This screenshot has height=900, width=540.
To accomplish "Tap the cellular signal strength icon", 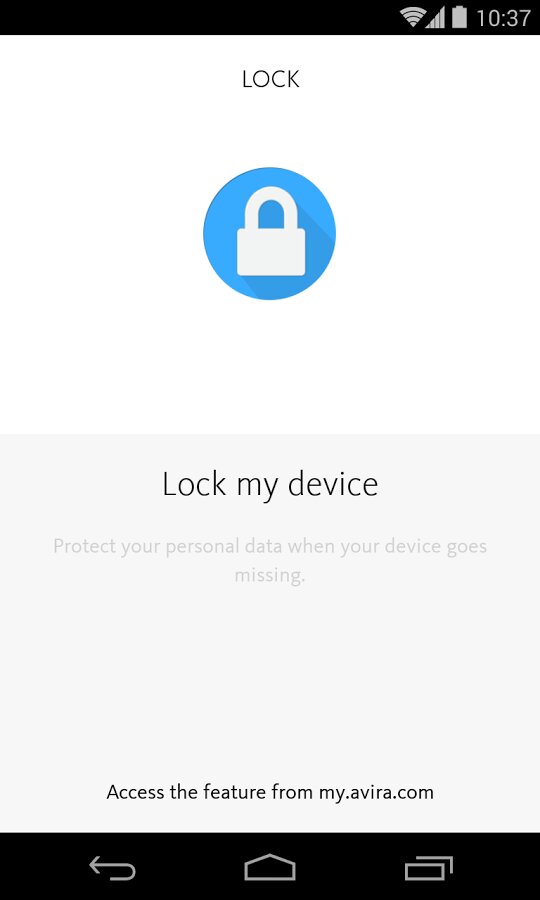I will [436, 18].
